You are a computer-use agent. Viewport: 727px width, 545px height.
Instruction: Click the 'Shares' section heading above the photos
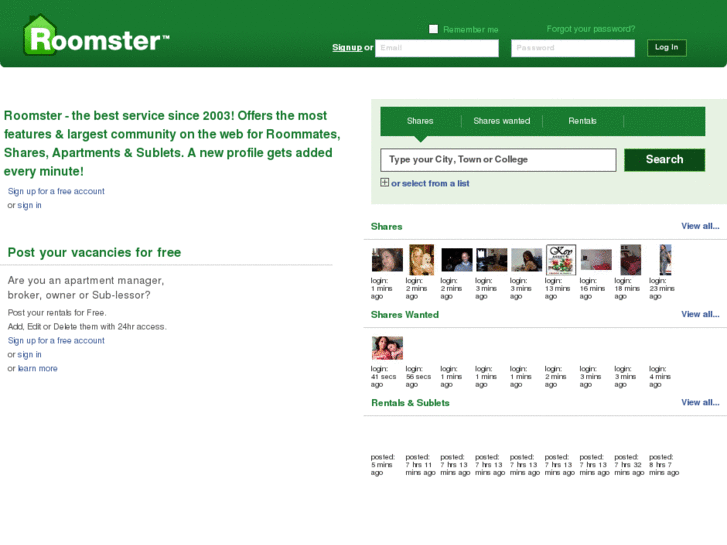pos(386,226)
